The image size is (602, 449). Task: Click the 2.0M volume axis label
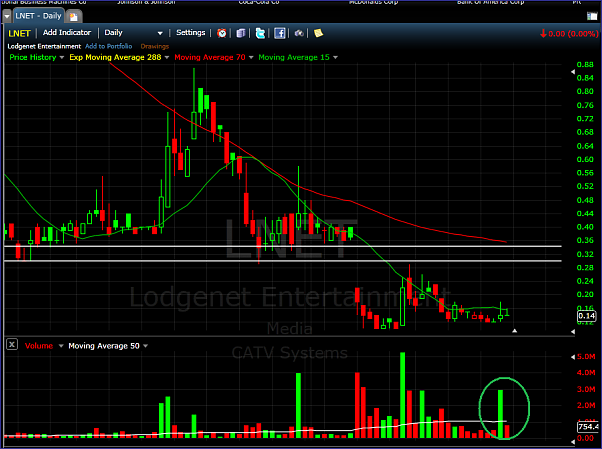click(586, 406)
